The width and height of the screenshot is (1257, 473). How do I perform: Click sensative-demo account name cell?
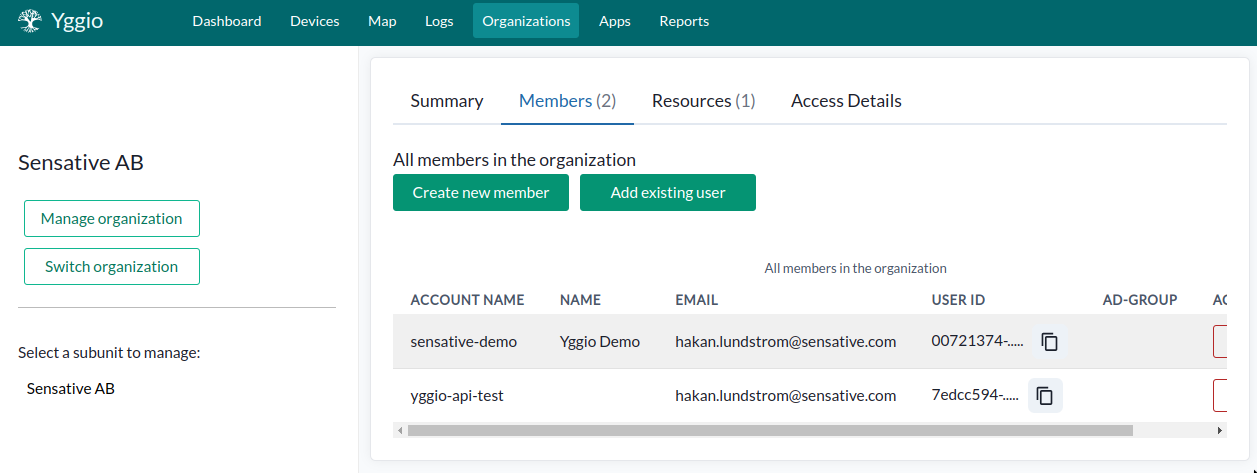tap(464, 342)
